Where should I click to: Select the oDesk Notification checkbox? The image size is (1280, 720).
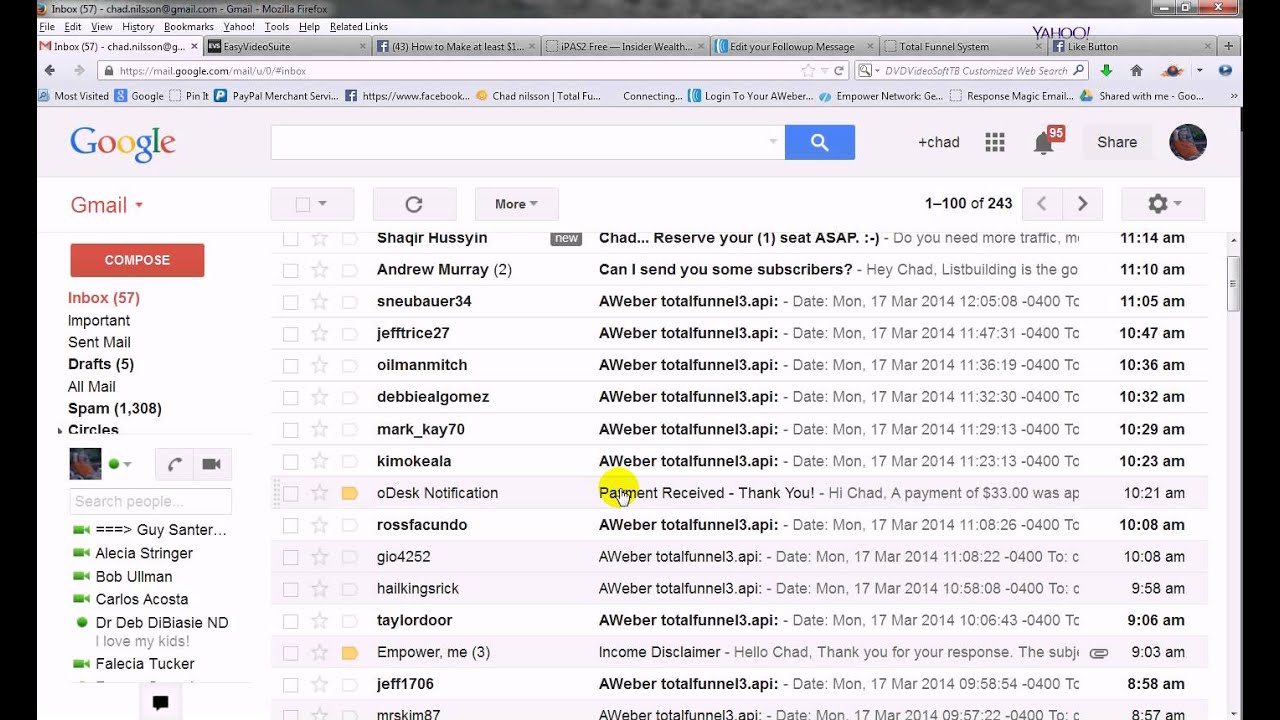[290, 493]
